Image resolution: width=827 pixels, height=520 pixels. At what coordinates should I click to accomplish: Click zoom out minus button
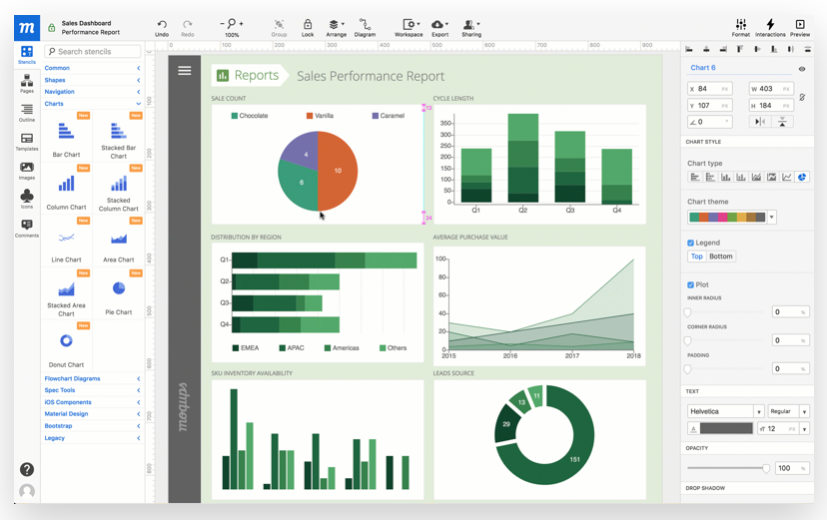tap(222, 24)
